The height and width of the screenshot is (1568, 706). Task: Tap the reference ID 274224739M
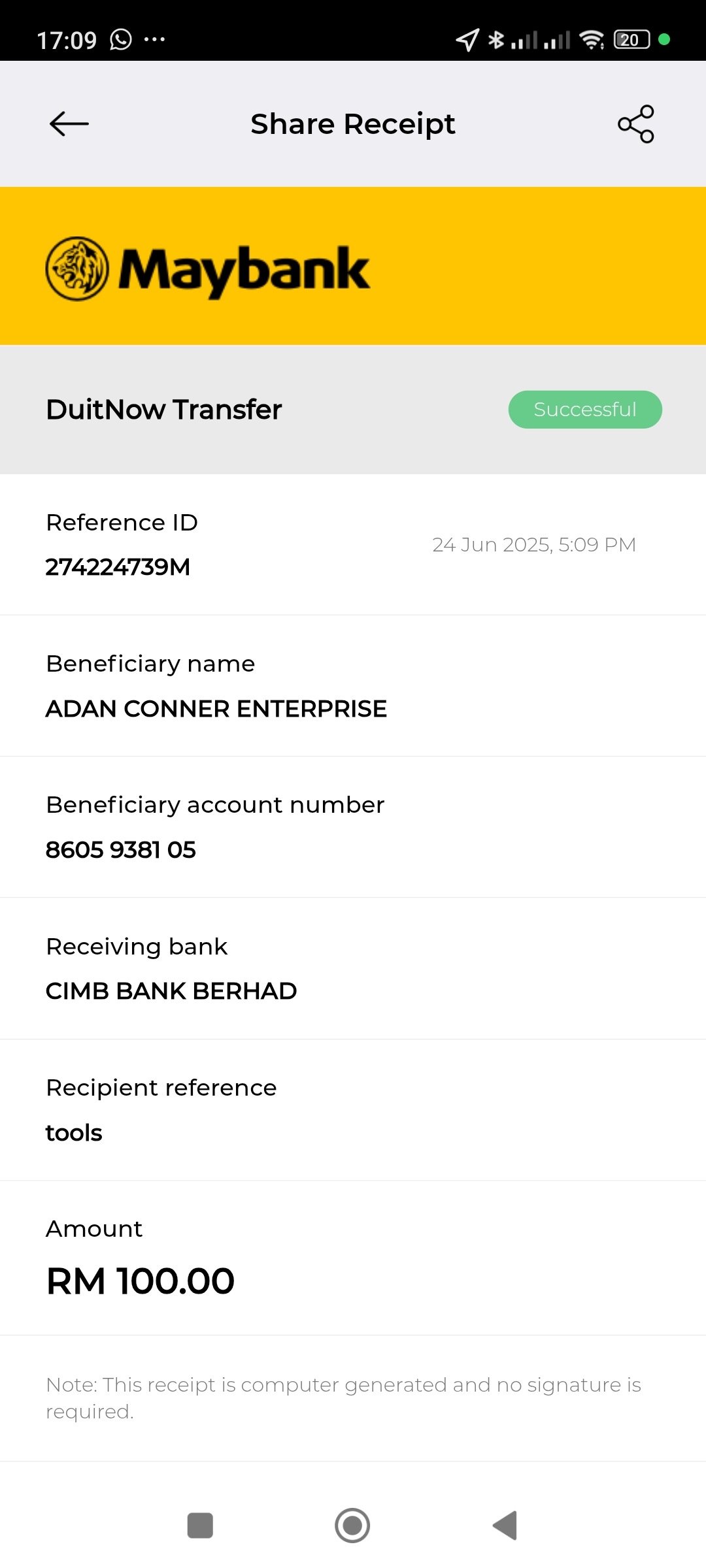pos(118,567)
